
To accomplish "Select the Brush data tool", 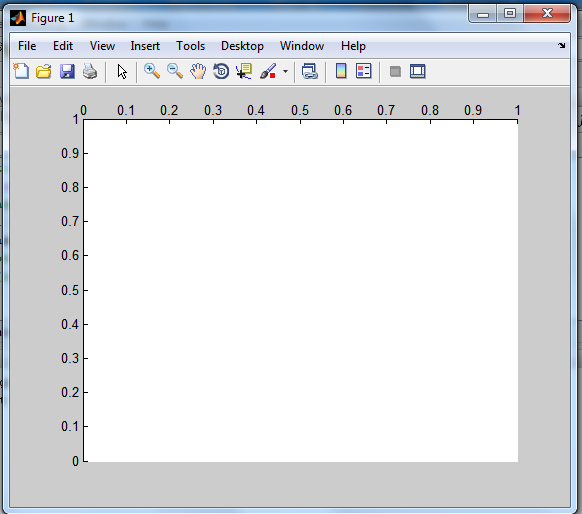I will pyautogui.click(x=268, y=71).
